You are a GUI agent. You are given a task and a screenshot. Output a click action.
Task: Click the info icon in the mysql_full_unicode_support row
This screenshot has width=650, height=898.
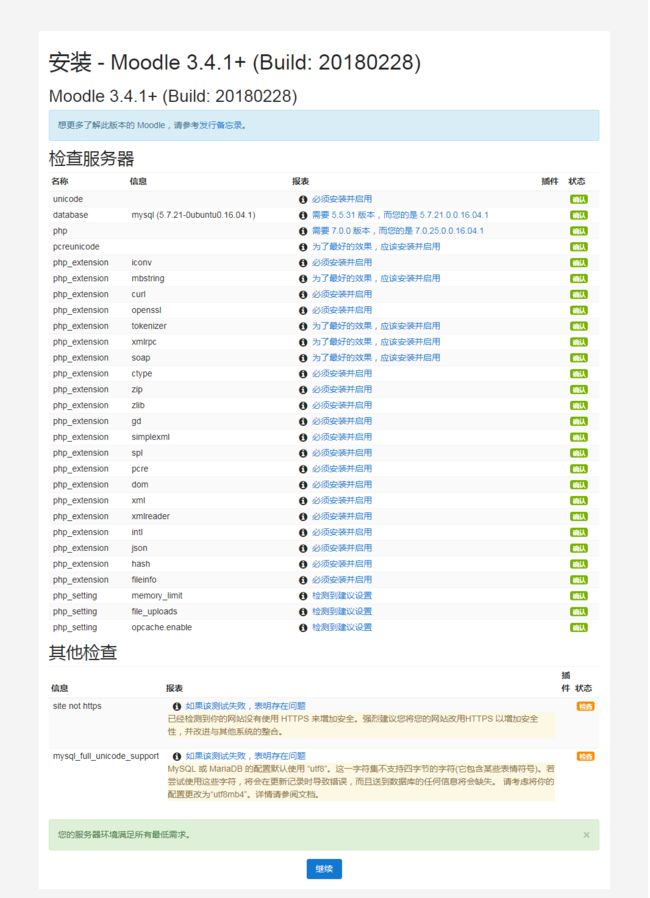click(x=177, y=756)
